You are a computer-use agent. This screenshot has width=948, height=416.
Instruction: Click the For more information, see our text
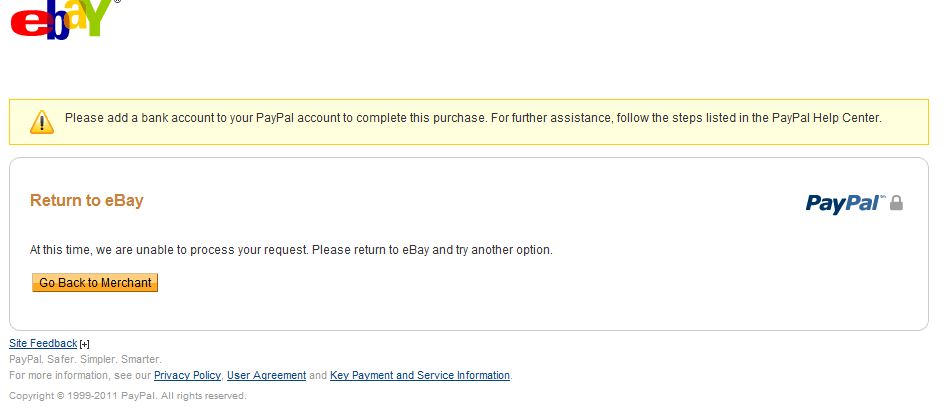coord(80,376)
